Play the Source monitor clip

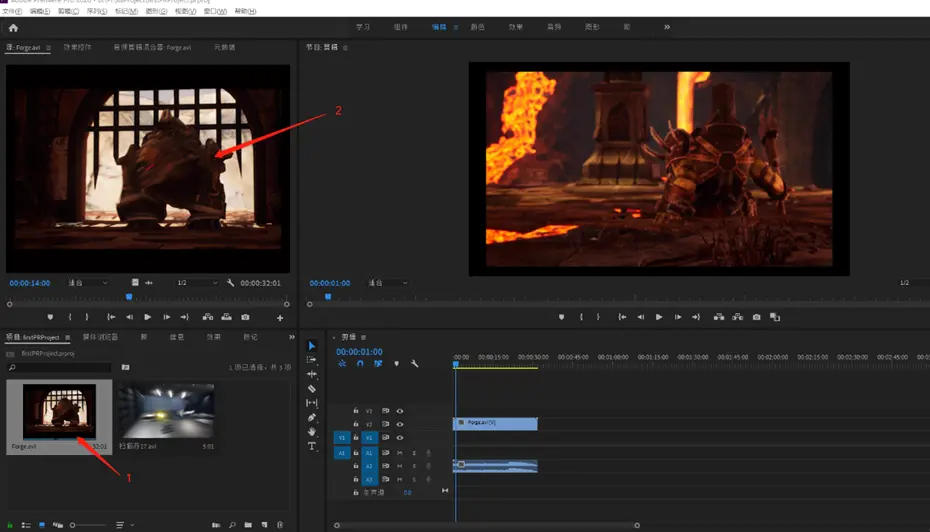point(148,317)
